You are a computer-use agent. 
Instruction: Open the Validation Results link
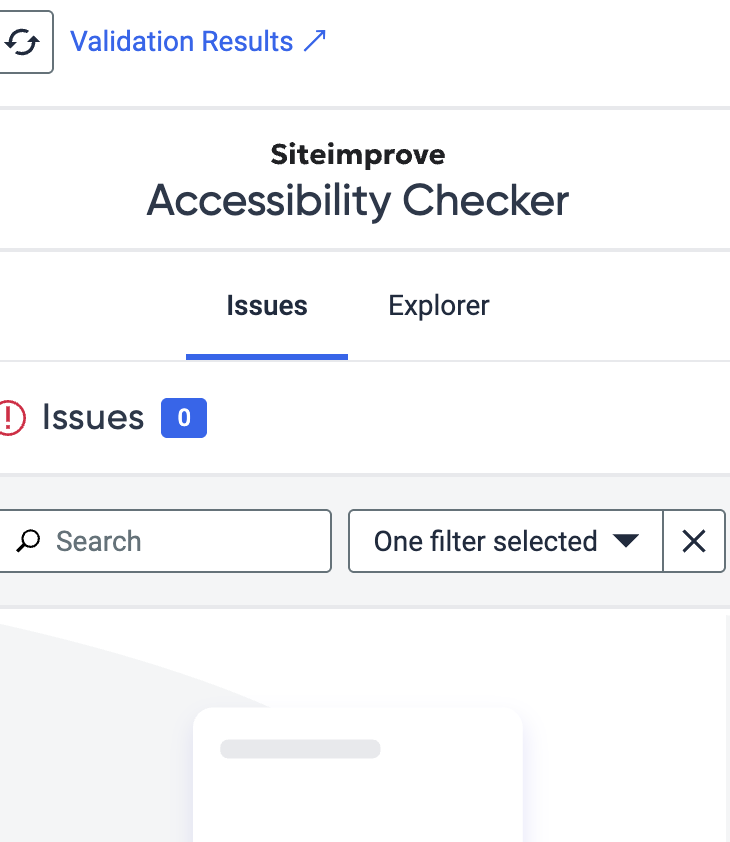pos(198,41)
